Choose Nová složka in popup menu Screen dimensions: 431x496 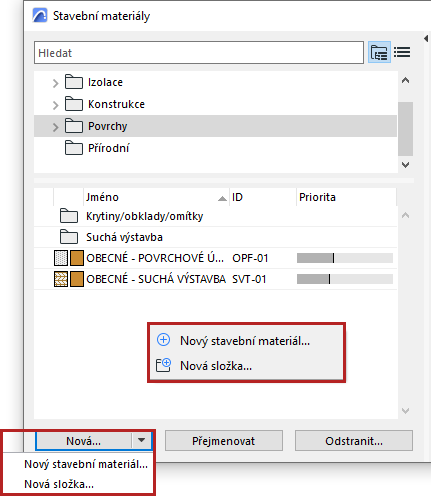click(x=216, y=366)
